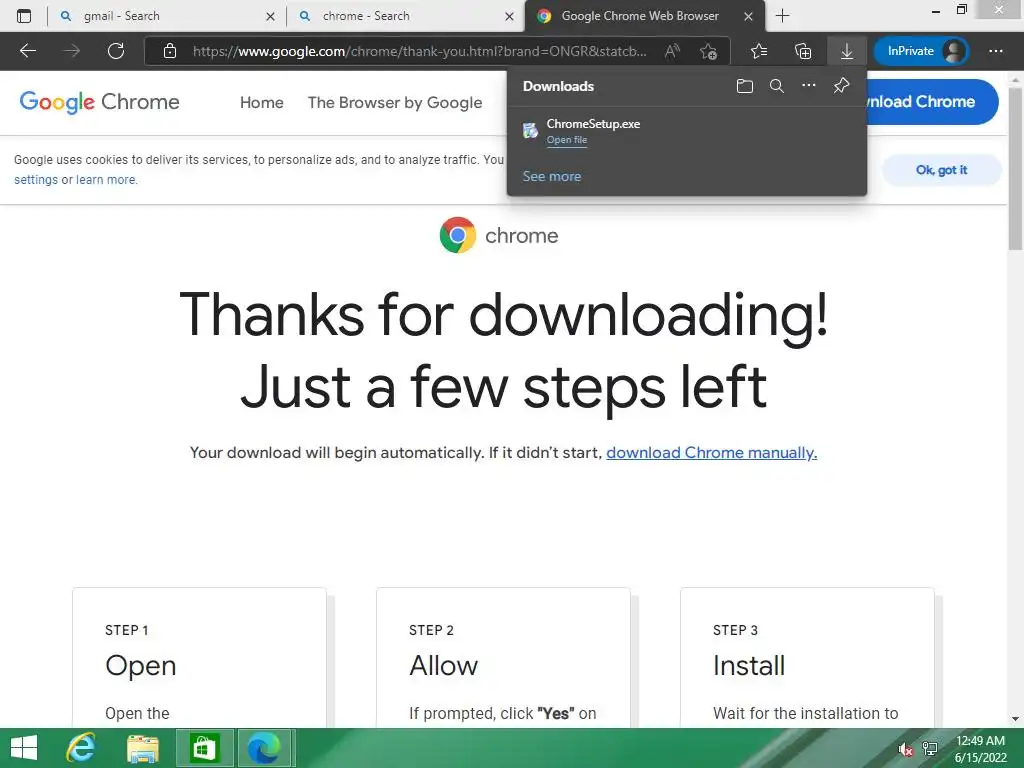Open a new tab with the plus button
1024x768 pixels.
(x=782, y=16)
